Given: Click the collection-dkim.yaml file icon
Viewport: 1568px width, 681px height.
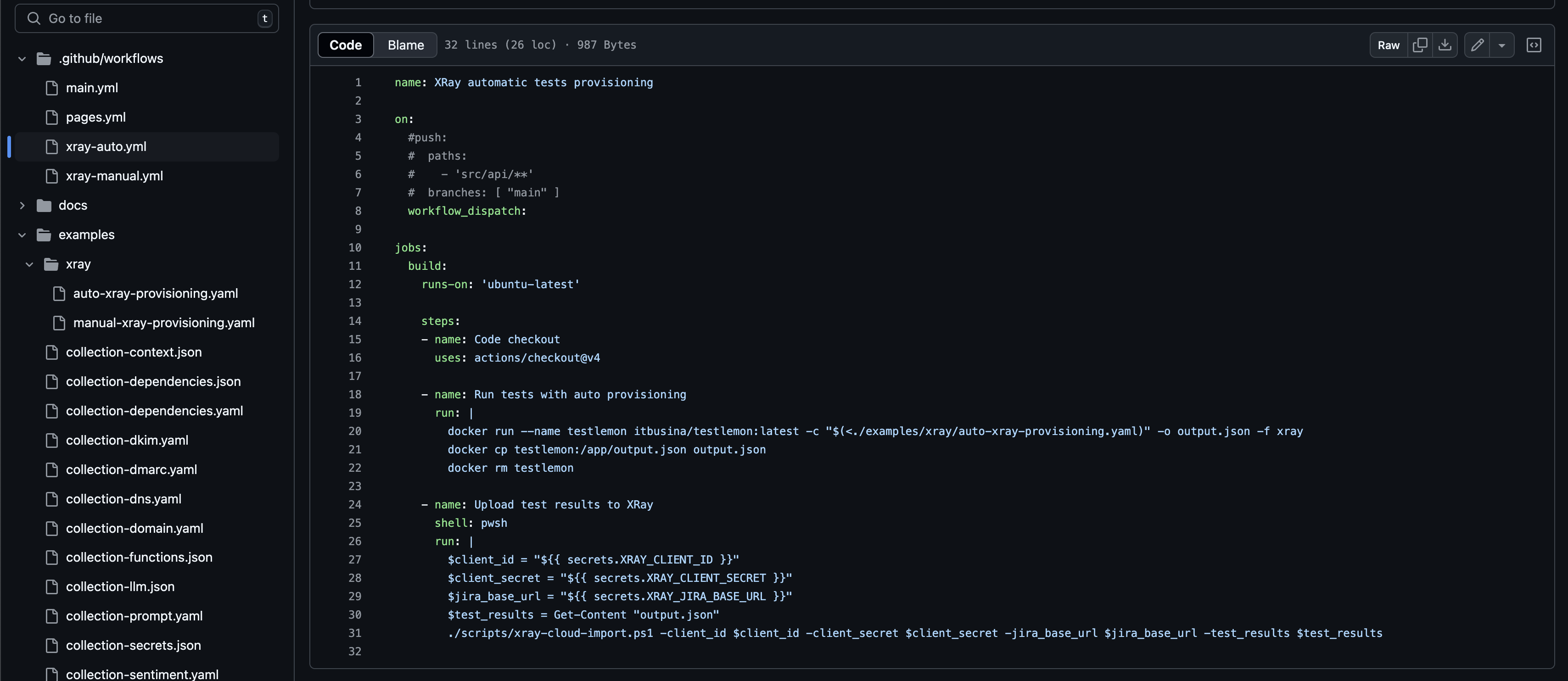Looking at the screenshot, I should (52, 440).
